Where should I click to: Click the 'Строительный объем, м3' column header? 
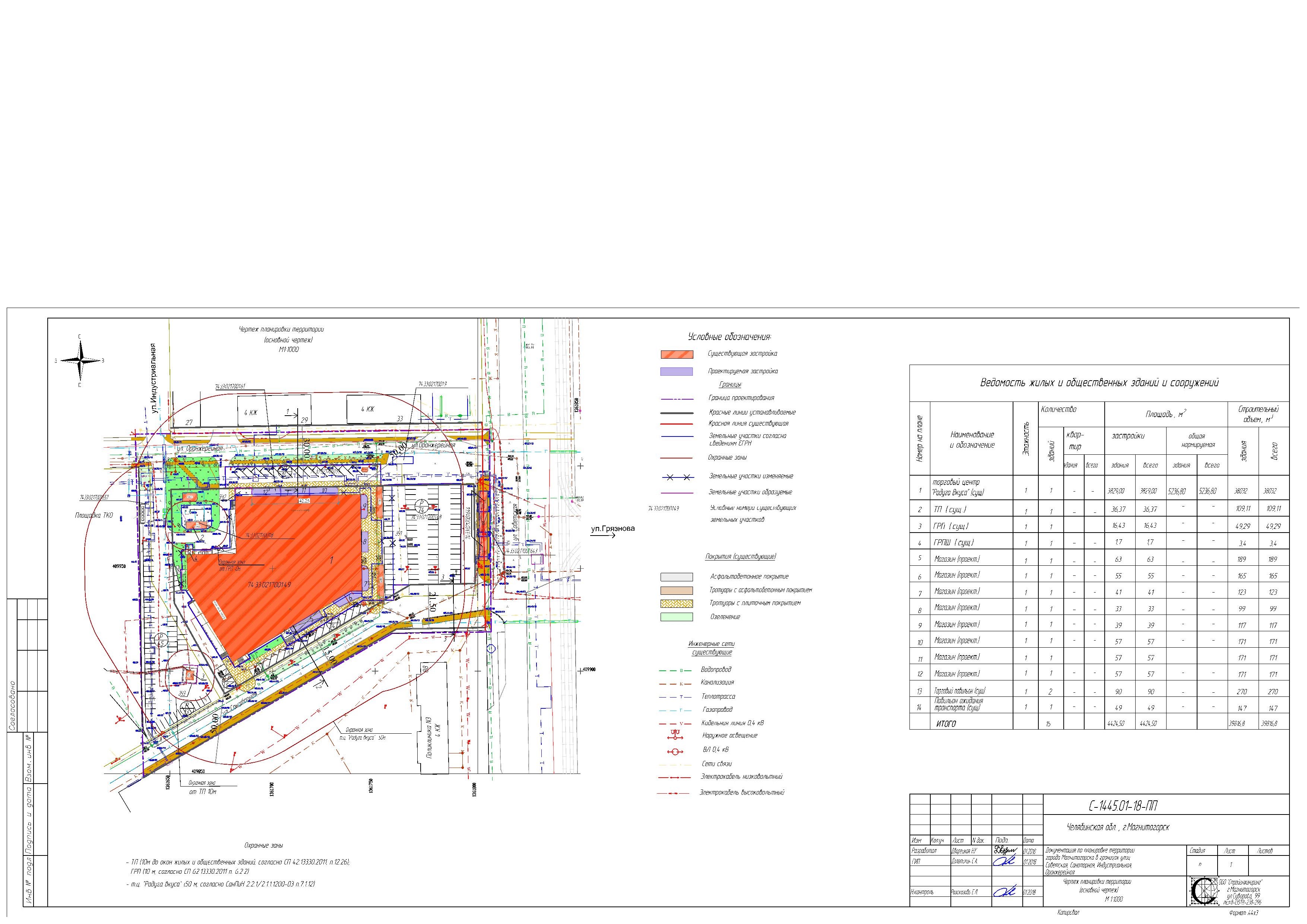[x=1258, y=414]
